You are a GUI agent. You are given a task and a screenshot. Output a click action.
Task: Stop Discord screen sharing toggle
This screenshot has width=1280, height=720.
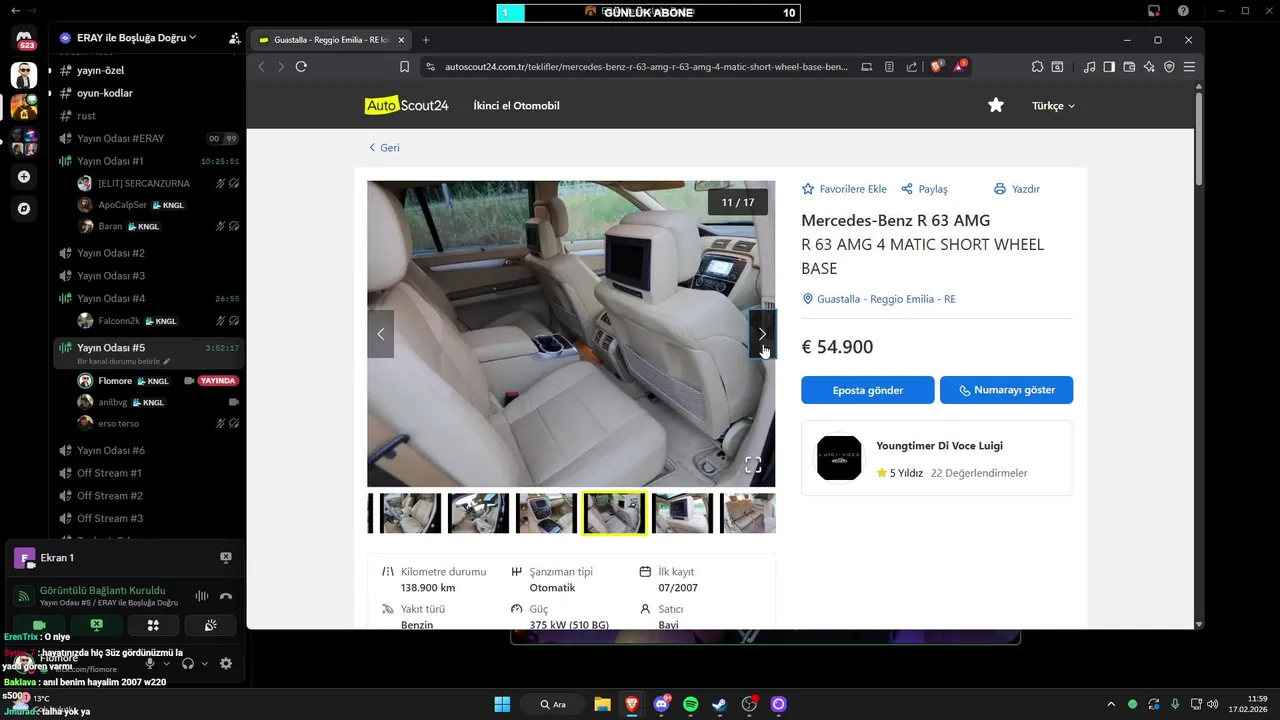click(96, 625)
